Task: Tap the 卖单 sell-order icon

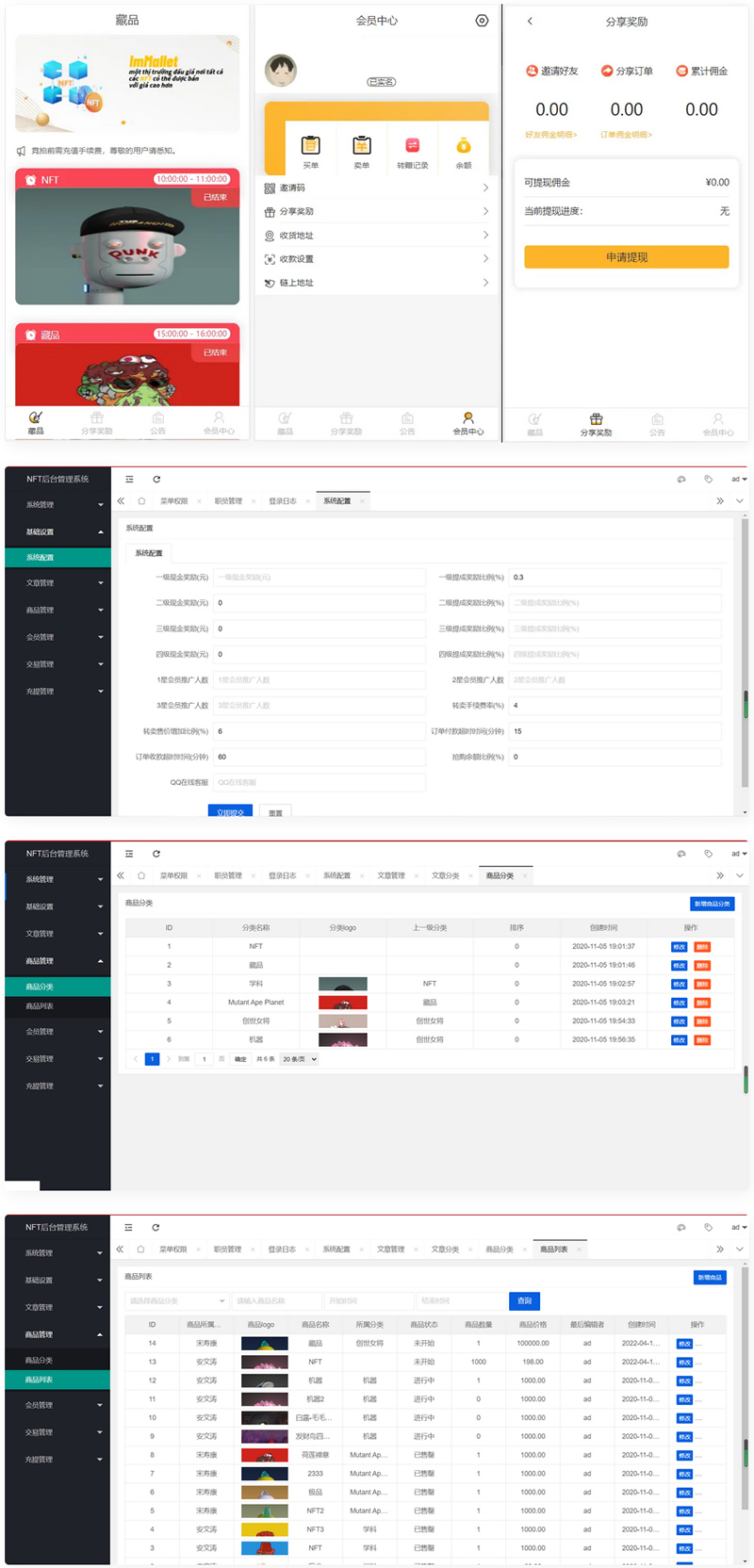Action: tap(361, 145)
